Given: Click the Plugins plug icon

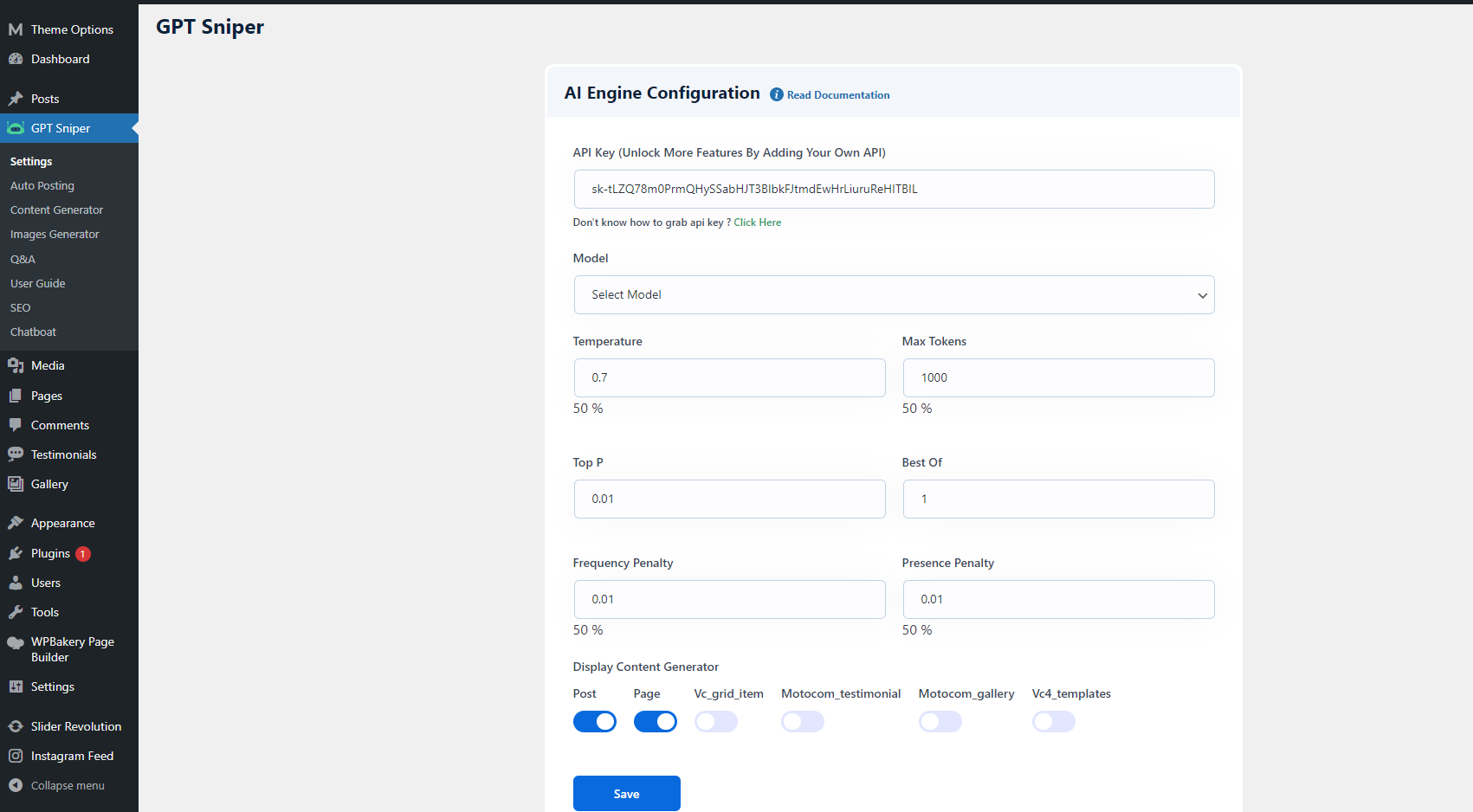Looking at the screenshot, I should pos(16,553).
